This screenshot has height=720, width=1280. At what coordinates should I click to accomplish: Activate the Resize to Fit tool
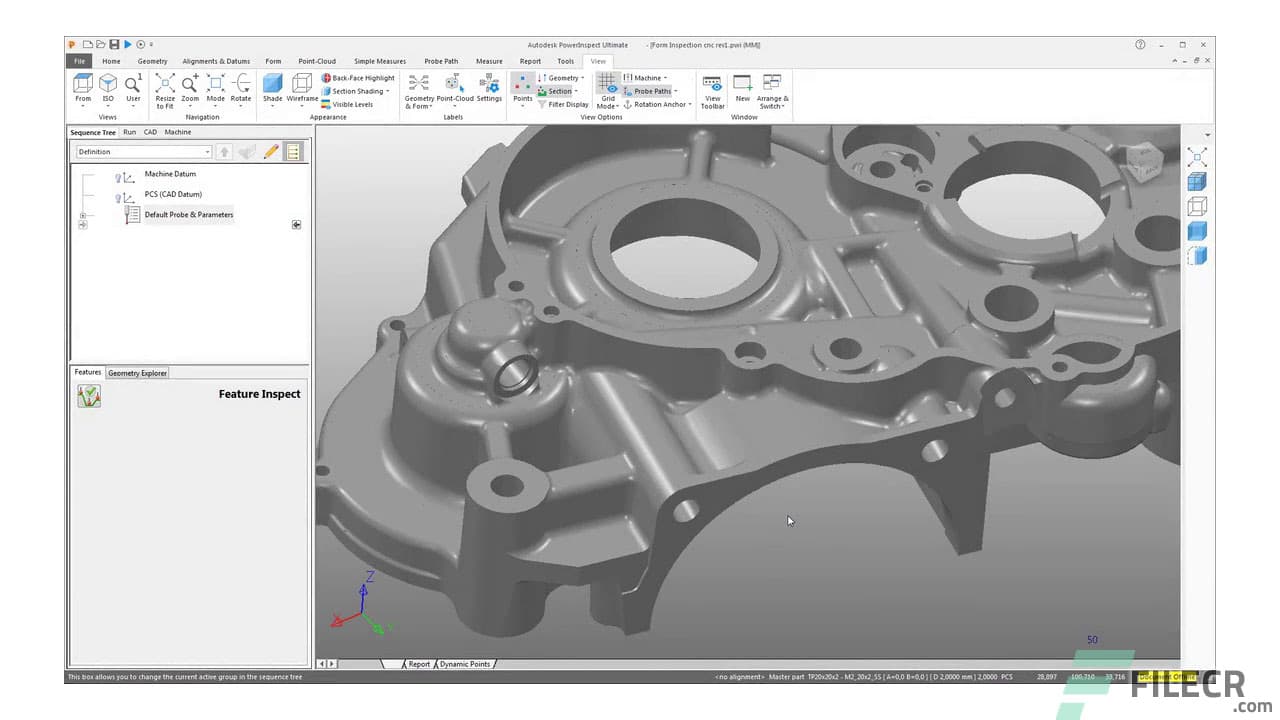tap(165, 88)
